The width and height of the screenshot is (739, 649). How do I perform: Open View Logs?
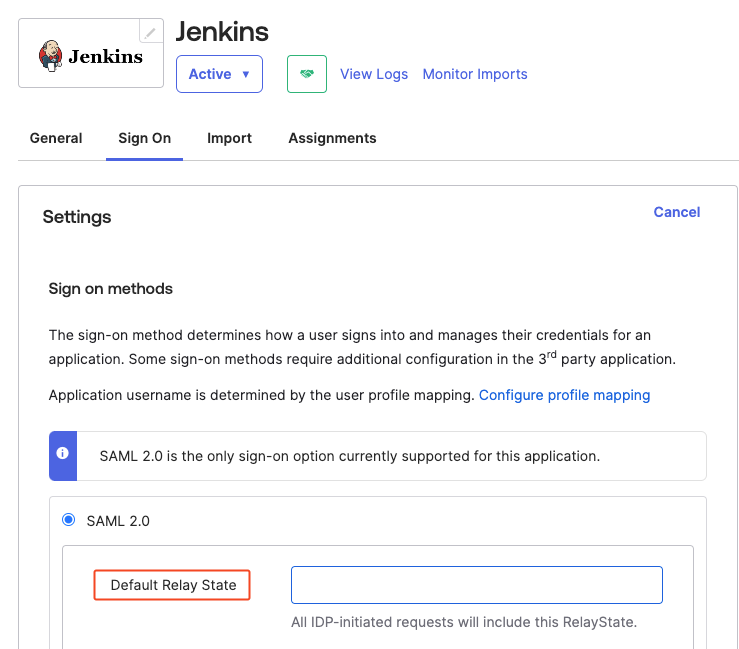click(373, 74)
